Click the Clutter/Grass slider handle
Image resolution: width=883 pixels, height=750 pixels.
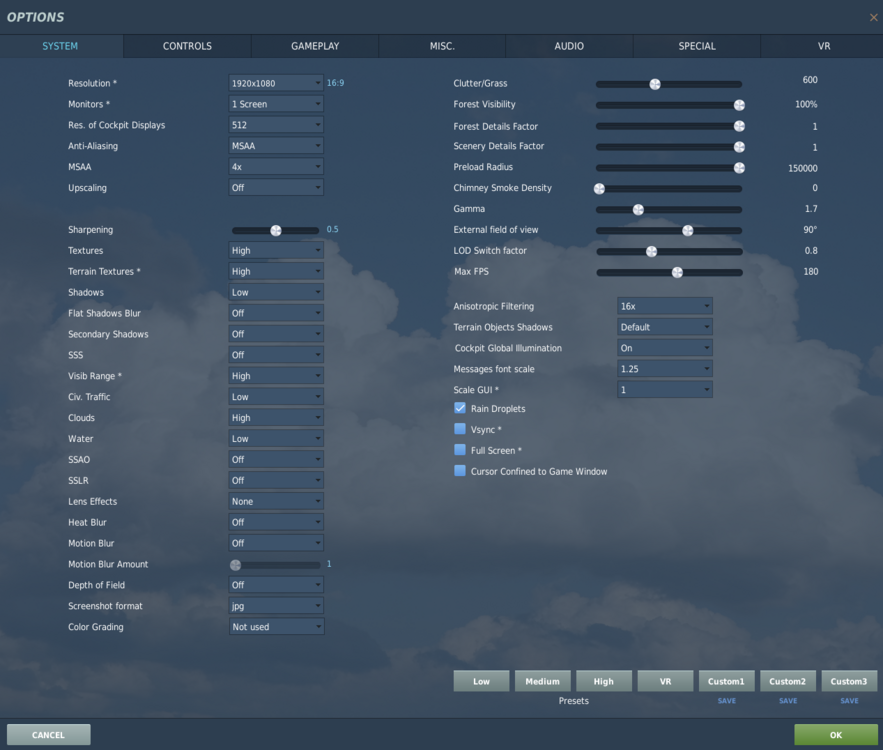click(x=655, y=84)
